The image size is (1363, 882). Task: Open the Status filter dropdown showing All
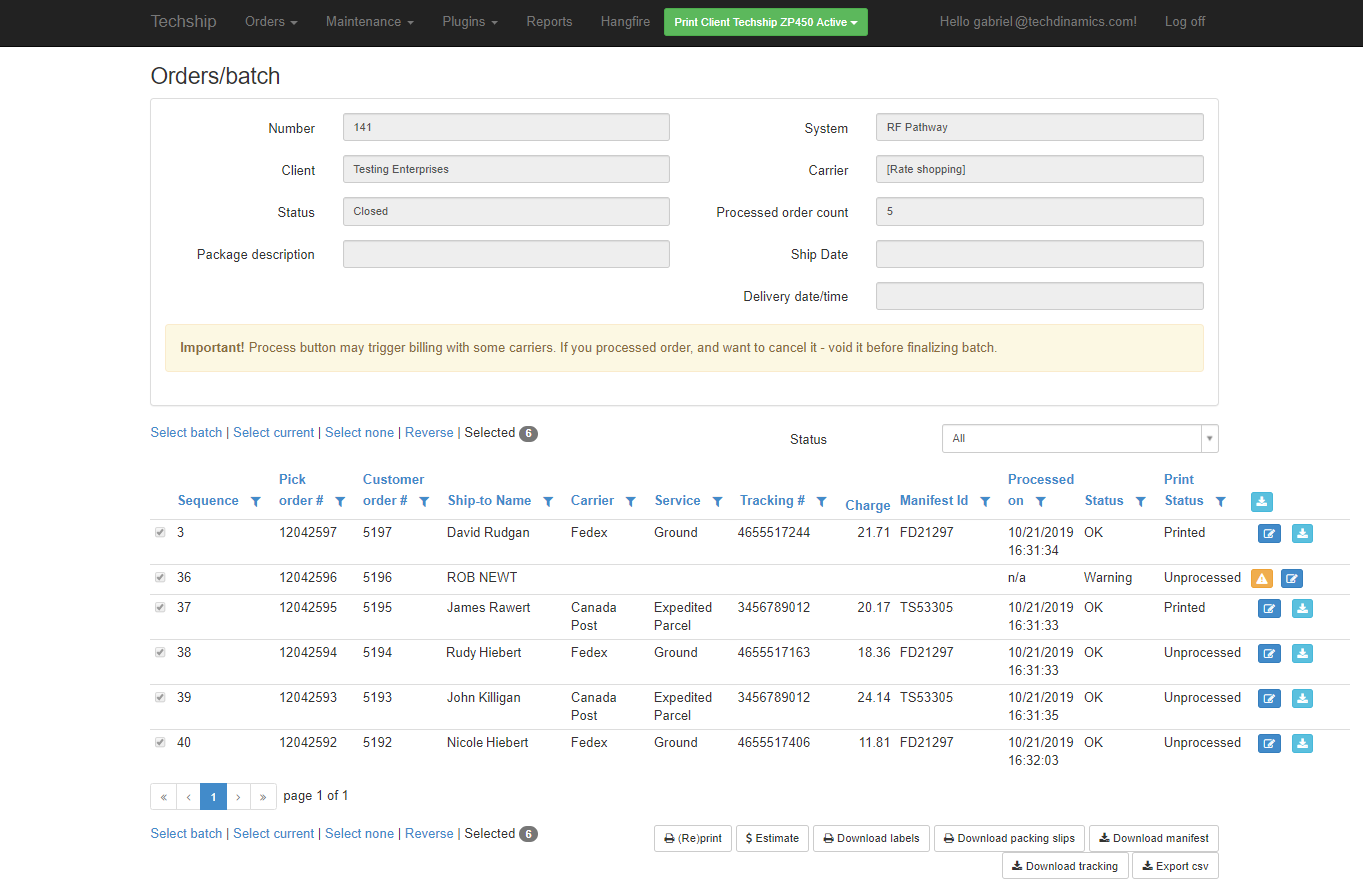click(1080, 438)
